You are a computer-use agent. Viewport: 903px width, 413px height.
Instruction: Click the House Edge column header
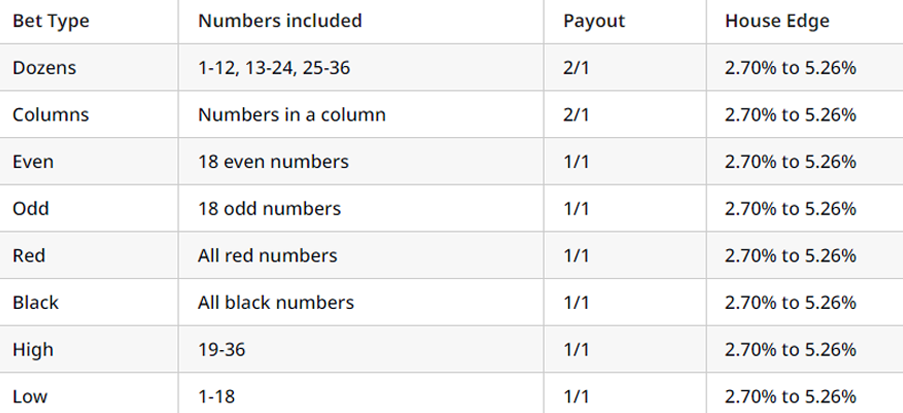coord(778,20)
